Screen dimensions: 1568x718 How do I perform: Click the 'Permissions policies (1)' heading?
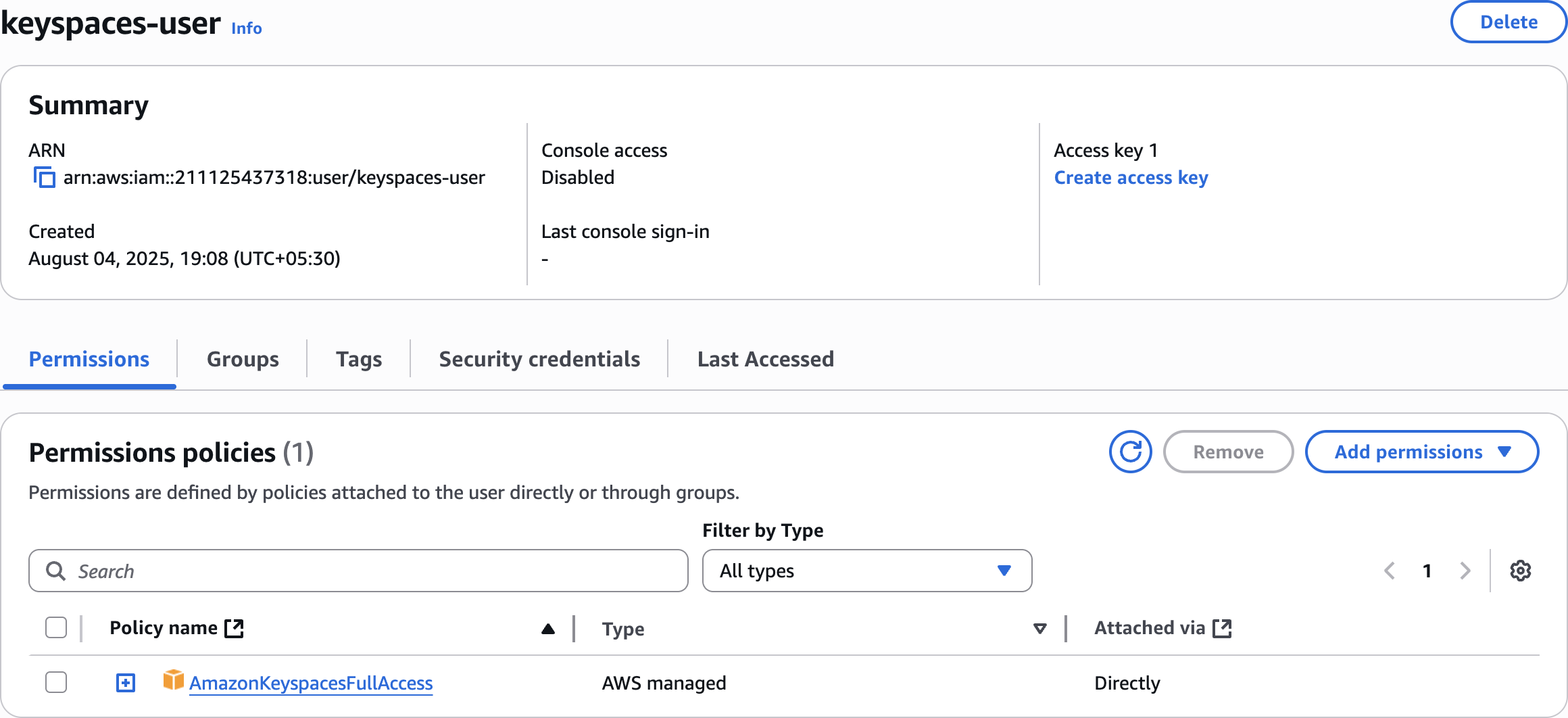point(171,452)
